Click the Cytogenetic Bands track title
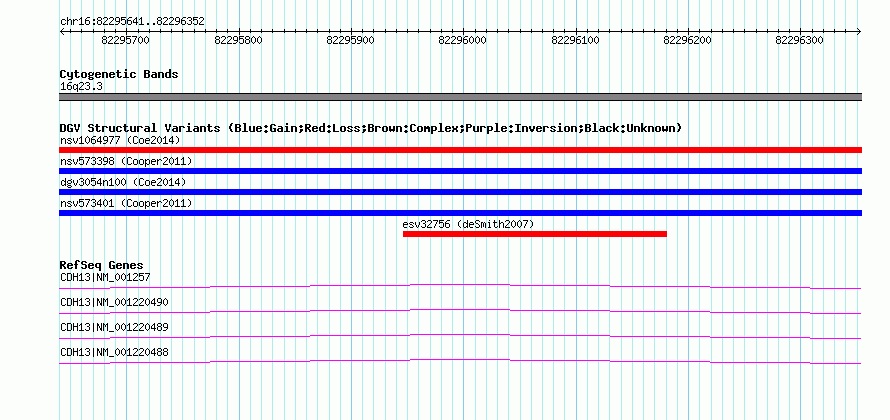 pos(119,74)
